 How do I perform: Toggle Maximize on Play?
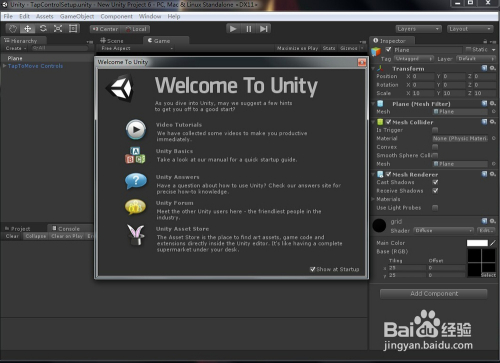pos(297,48)
